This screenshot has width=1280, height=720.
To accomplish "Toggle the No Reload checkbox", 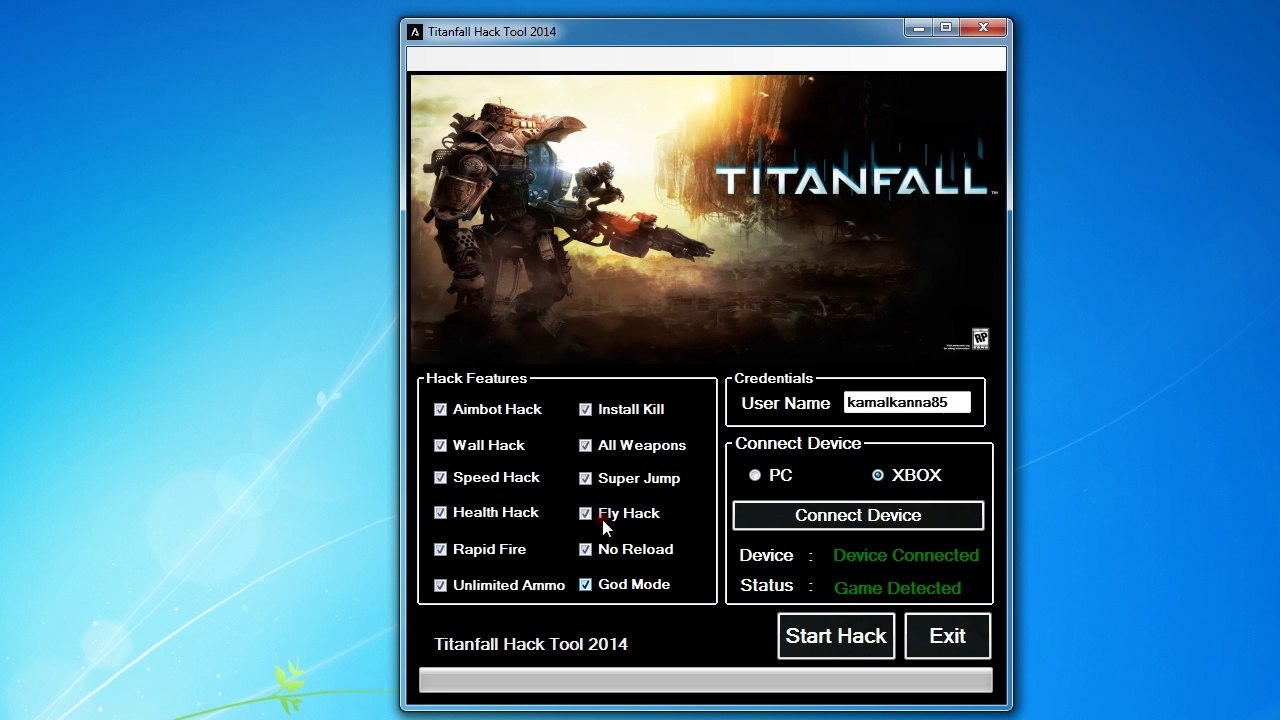I will point(585,549).
